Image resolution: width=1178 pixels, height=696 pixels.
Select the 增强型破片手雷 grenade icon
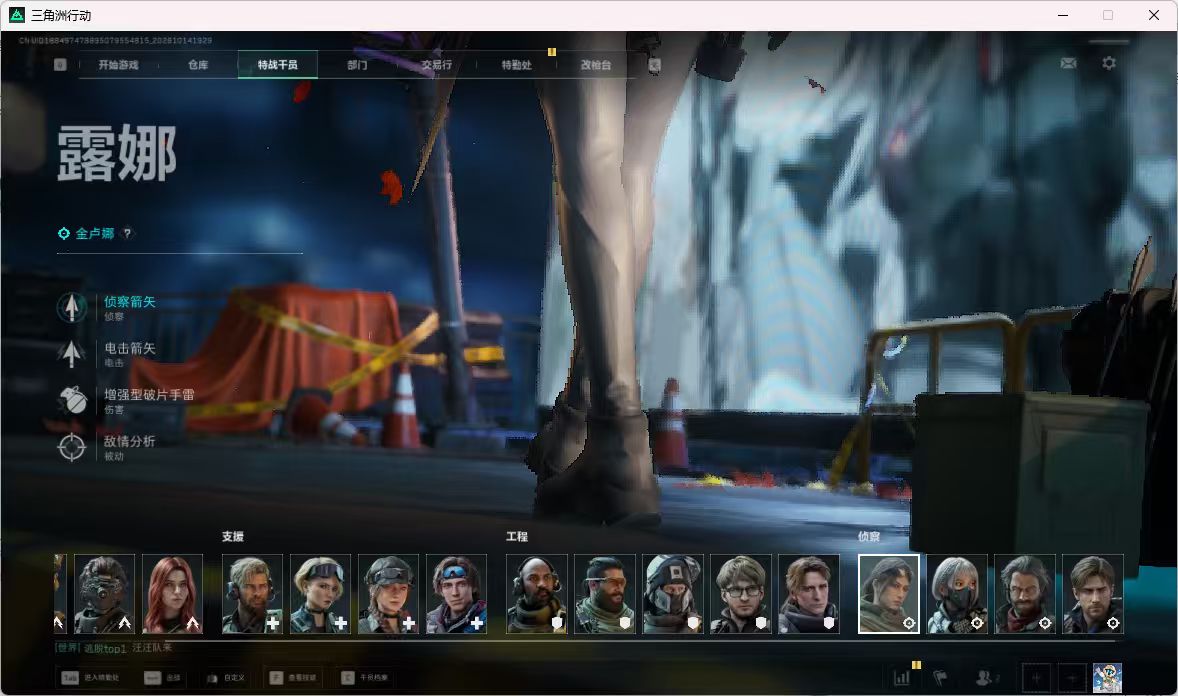[x=72, y=401]
